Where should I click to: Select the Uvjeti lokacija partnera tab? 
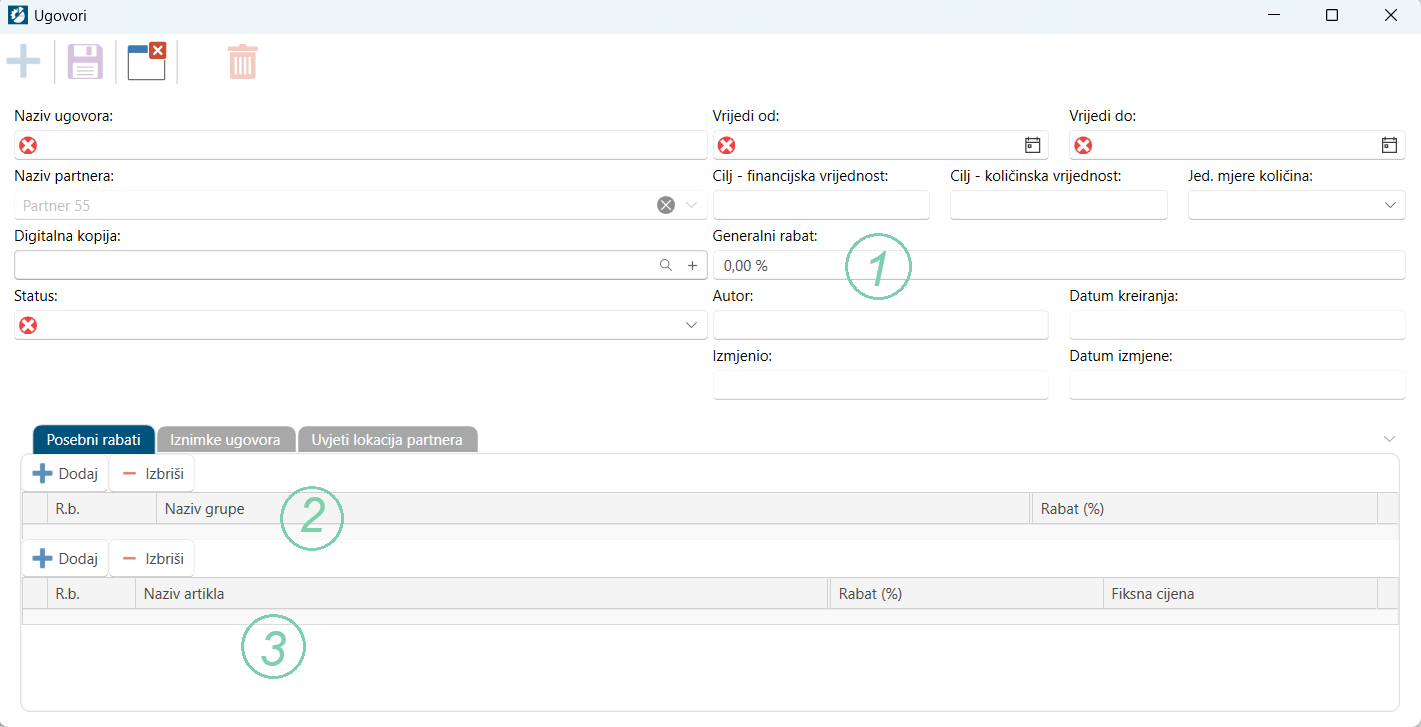[x=387, y=439]
